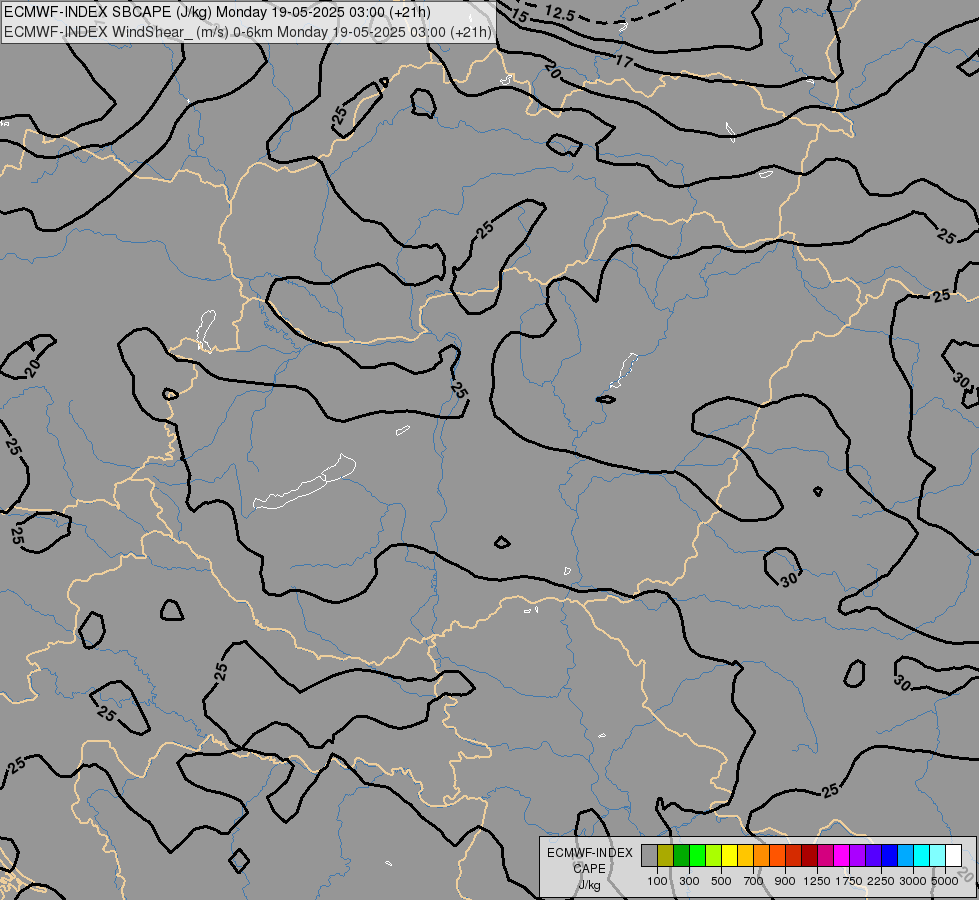This screenshot has width=979, height=900.
Task: Choose the bright green swatch above 300
Action: tap(697, 856)
